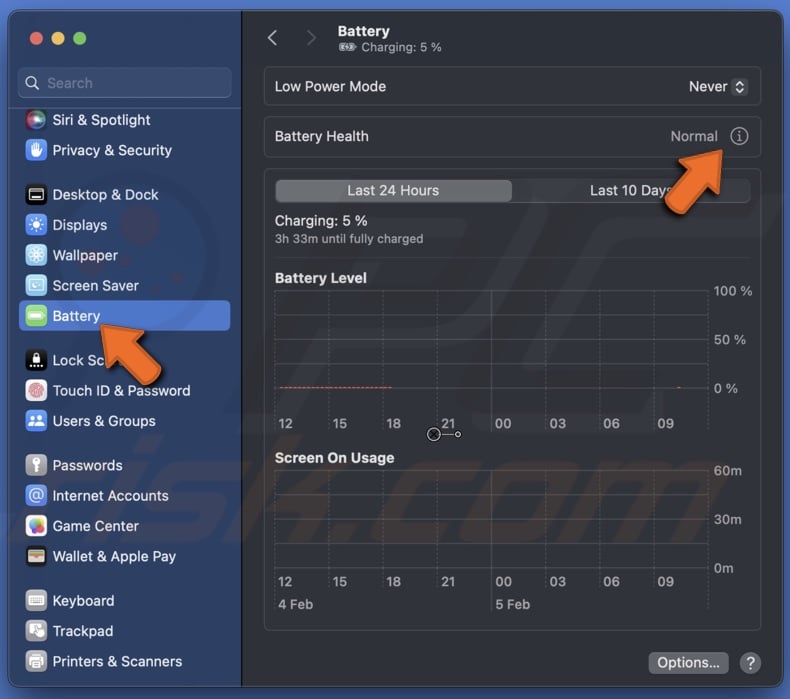Click the Low Power Mode label
Image resolution: width=790 pixels, height=699 pixels.
(x=330, y=87)
